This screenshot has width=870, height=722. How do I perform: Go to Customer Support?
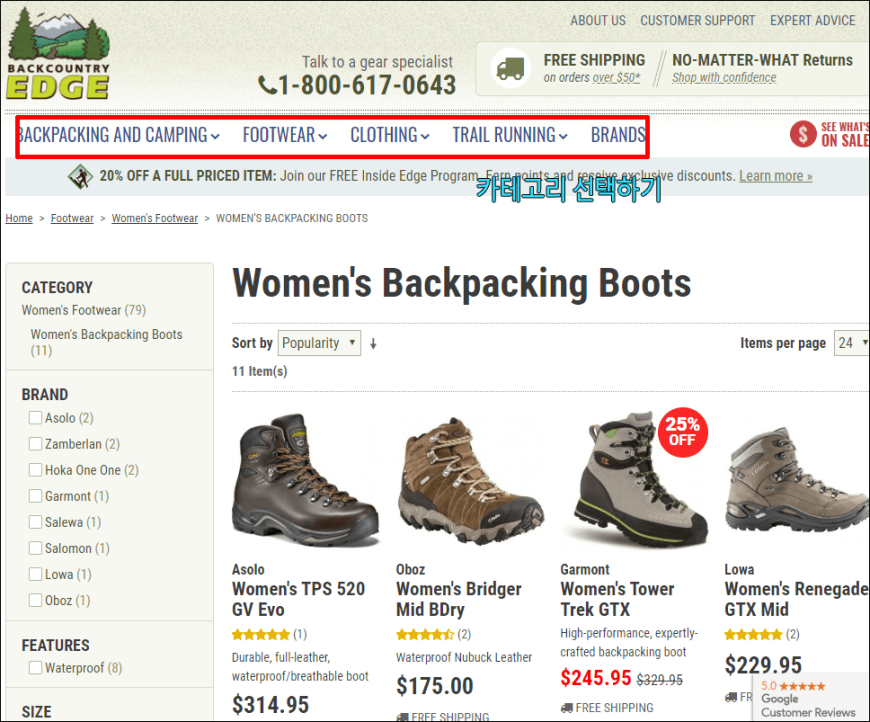point(697,21)
